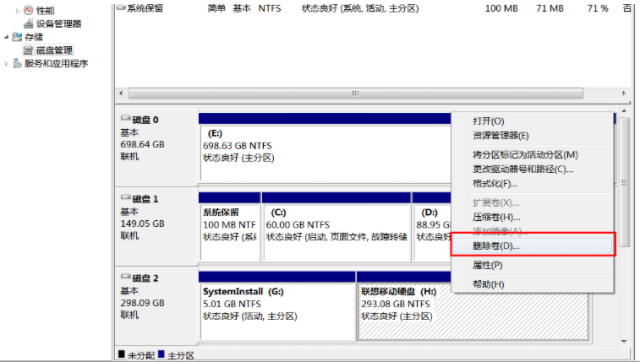Expand the 性能 tree node

[18, 11]
